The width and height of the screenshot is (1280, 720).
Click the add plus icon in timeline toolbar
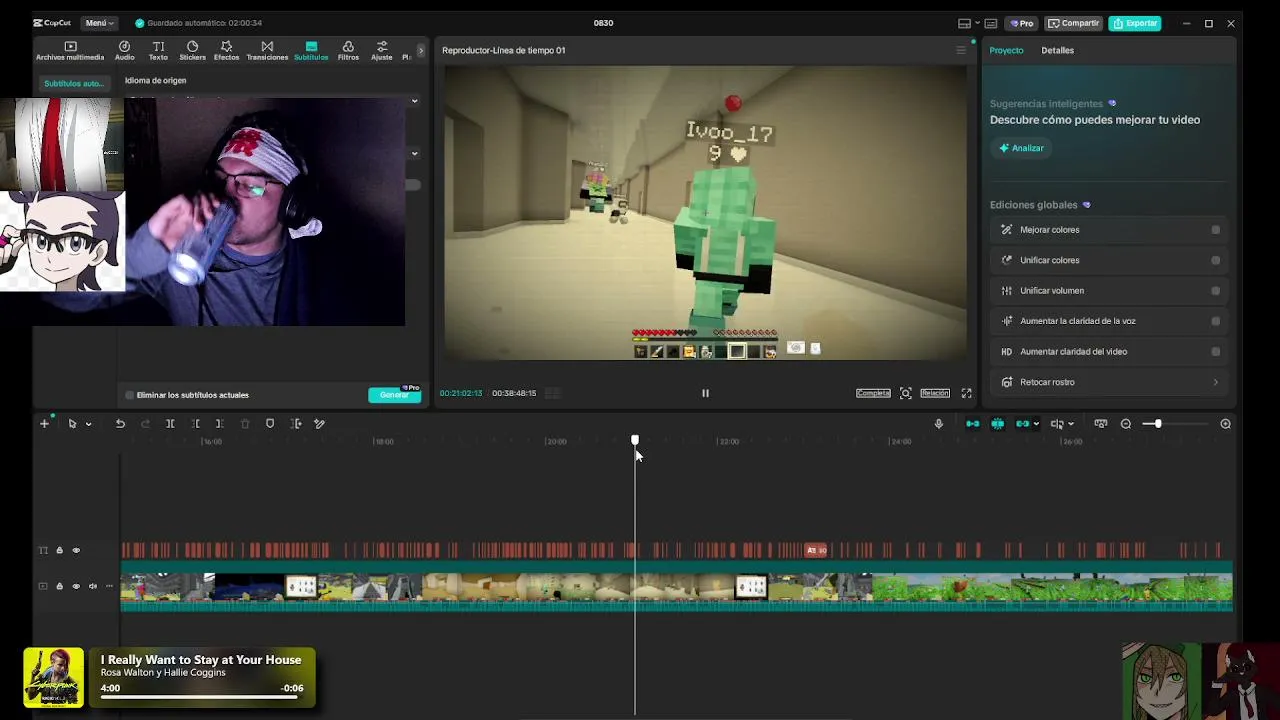pyautogui.click(x=44, y=424)
